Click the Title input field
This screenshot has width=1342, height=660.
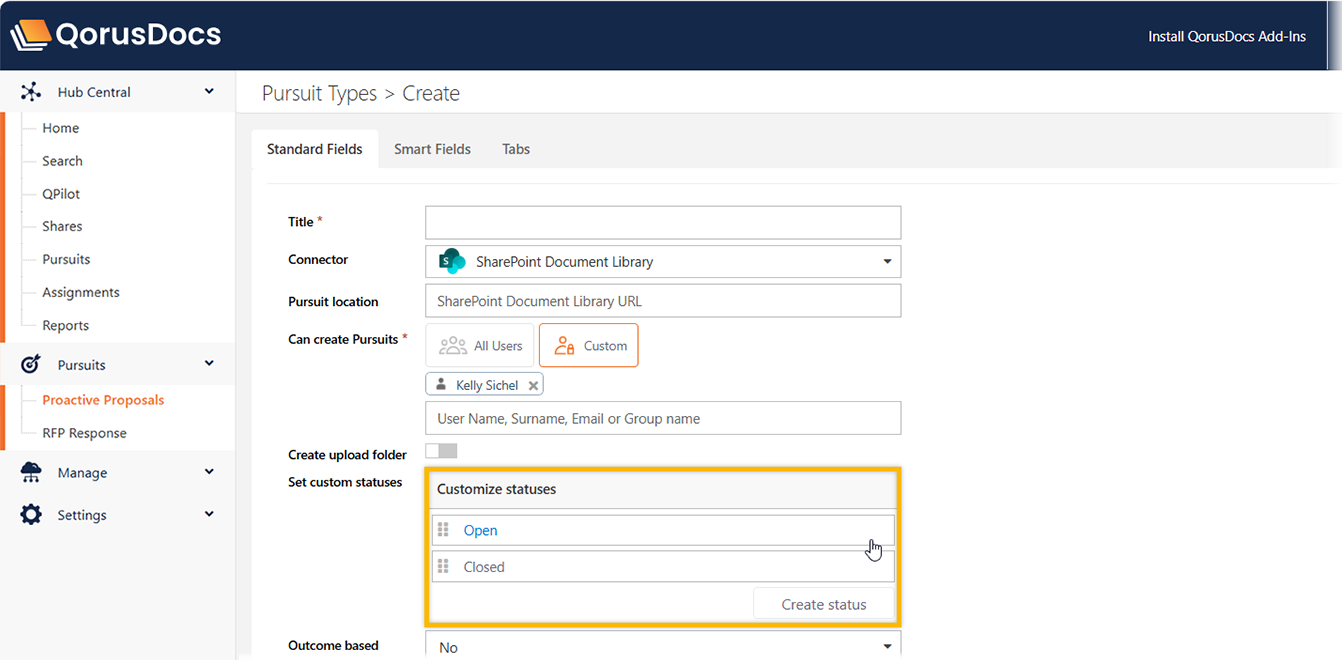pyautogui.click(x=662, y=222)
